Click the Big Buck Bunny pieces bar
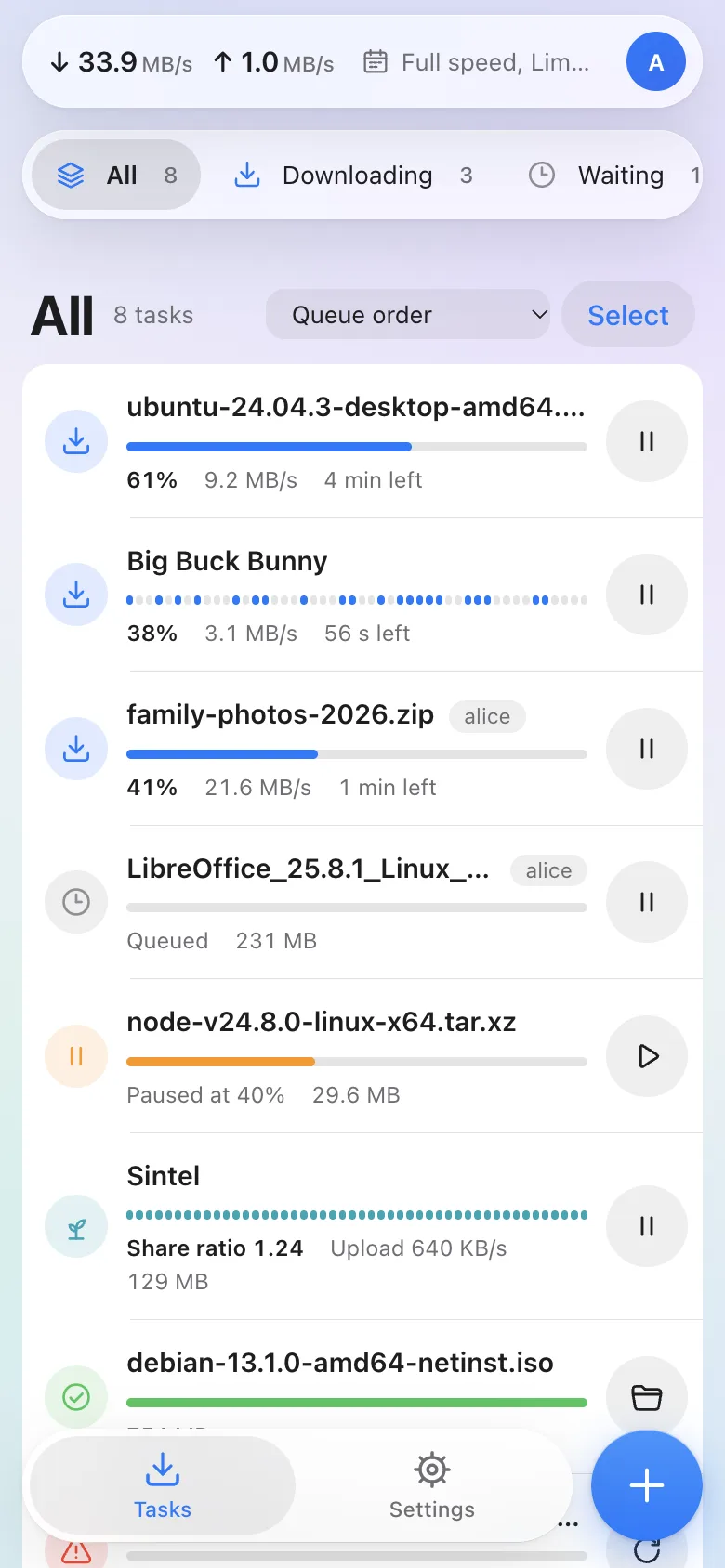The height and width of the screenshot is (1568, 725). 357,600
